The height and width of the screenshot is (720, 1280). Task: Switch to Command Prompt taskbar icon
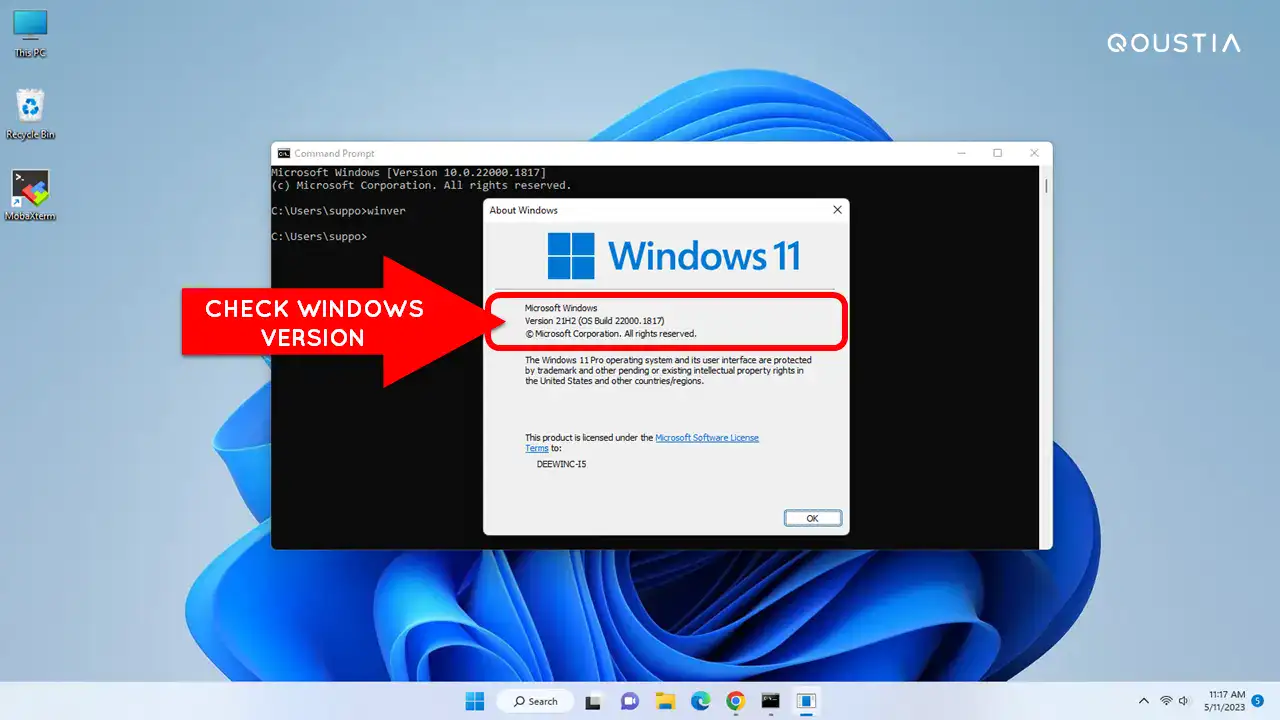pos(770,701)
